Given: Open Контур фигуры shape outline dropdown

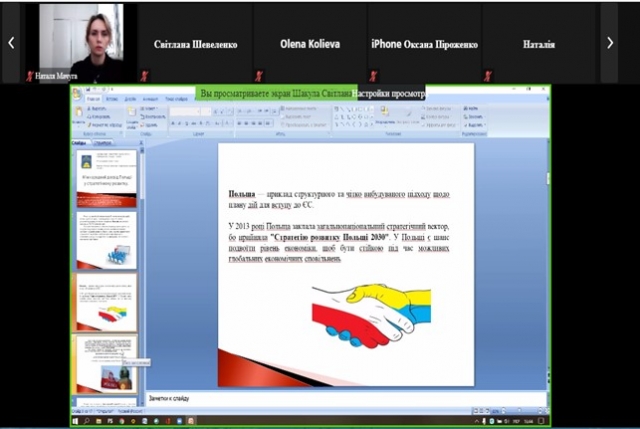Looking at the screenshot, I should pos(437,117).
